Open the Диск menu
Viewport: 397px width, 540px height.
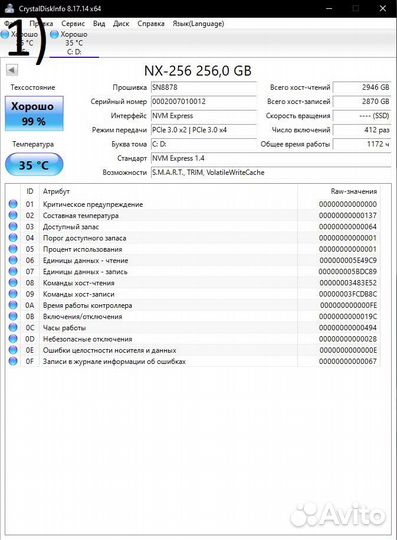tap(121, 23)
